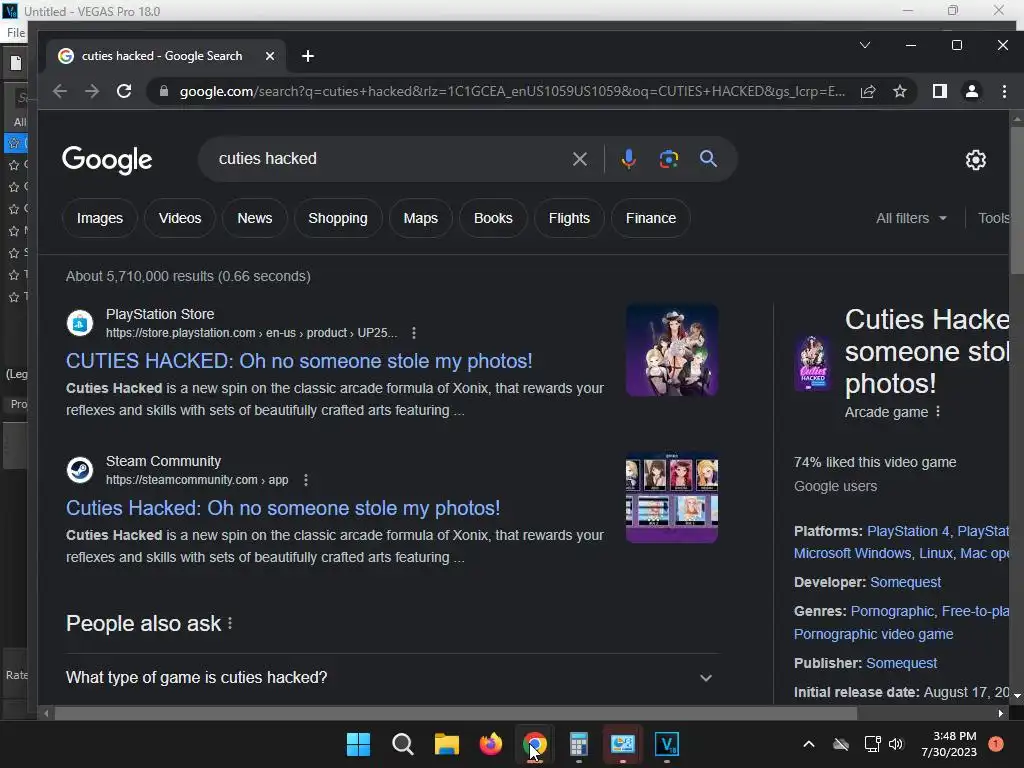This screenshot has height=768, width=1024.
Task: Switch to VEGAS Pro from taskbar
Action: (667, 744)
